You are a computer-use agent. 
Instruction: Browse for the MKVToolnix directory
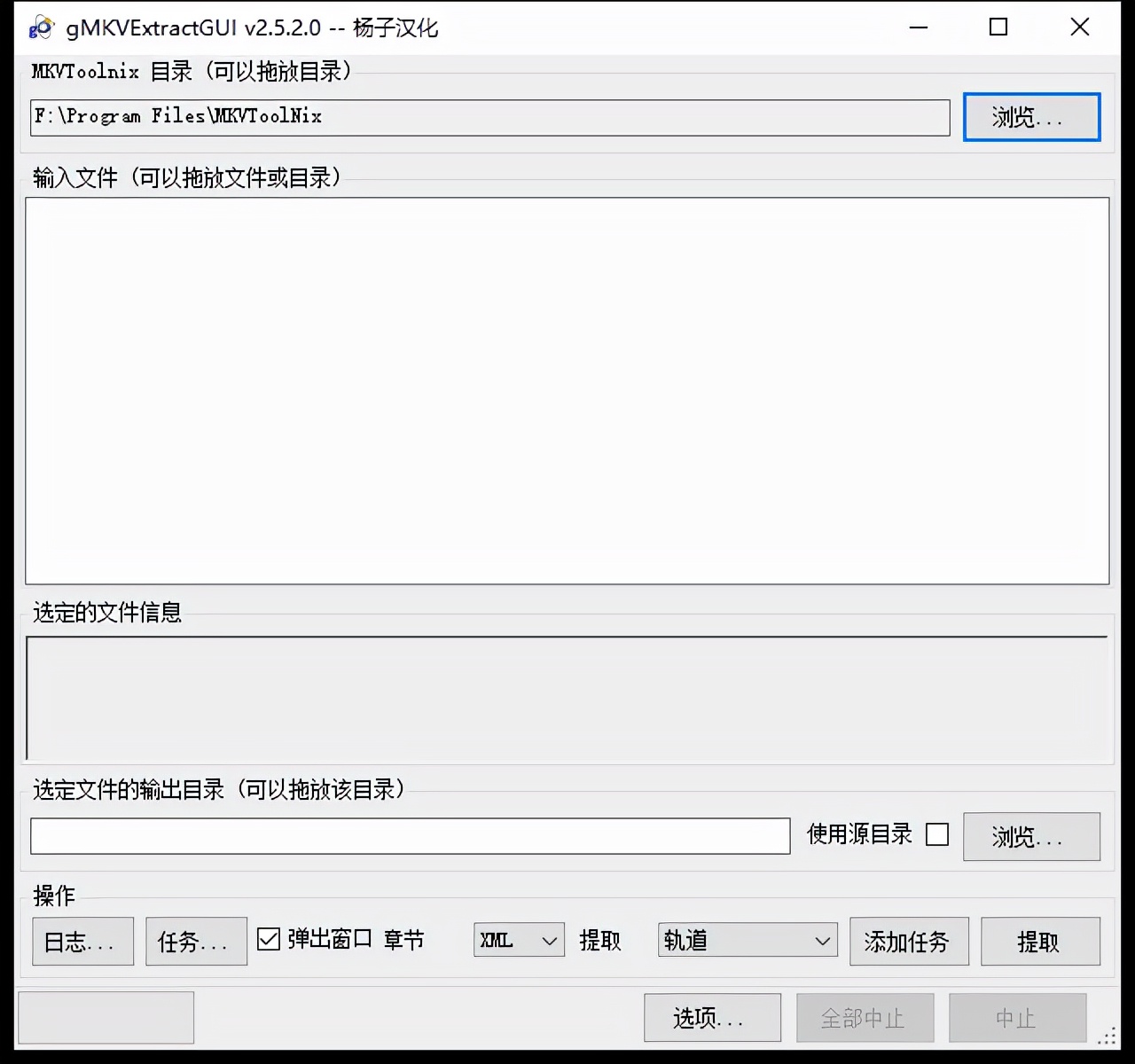coord(1031,117)
